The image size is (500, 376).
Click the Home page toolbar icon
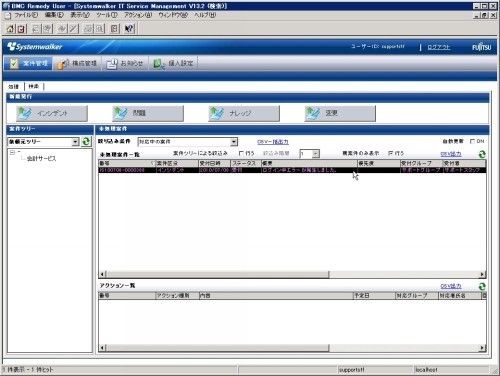pos(10,29)
